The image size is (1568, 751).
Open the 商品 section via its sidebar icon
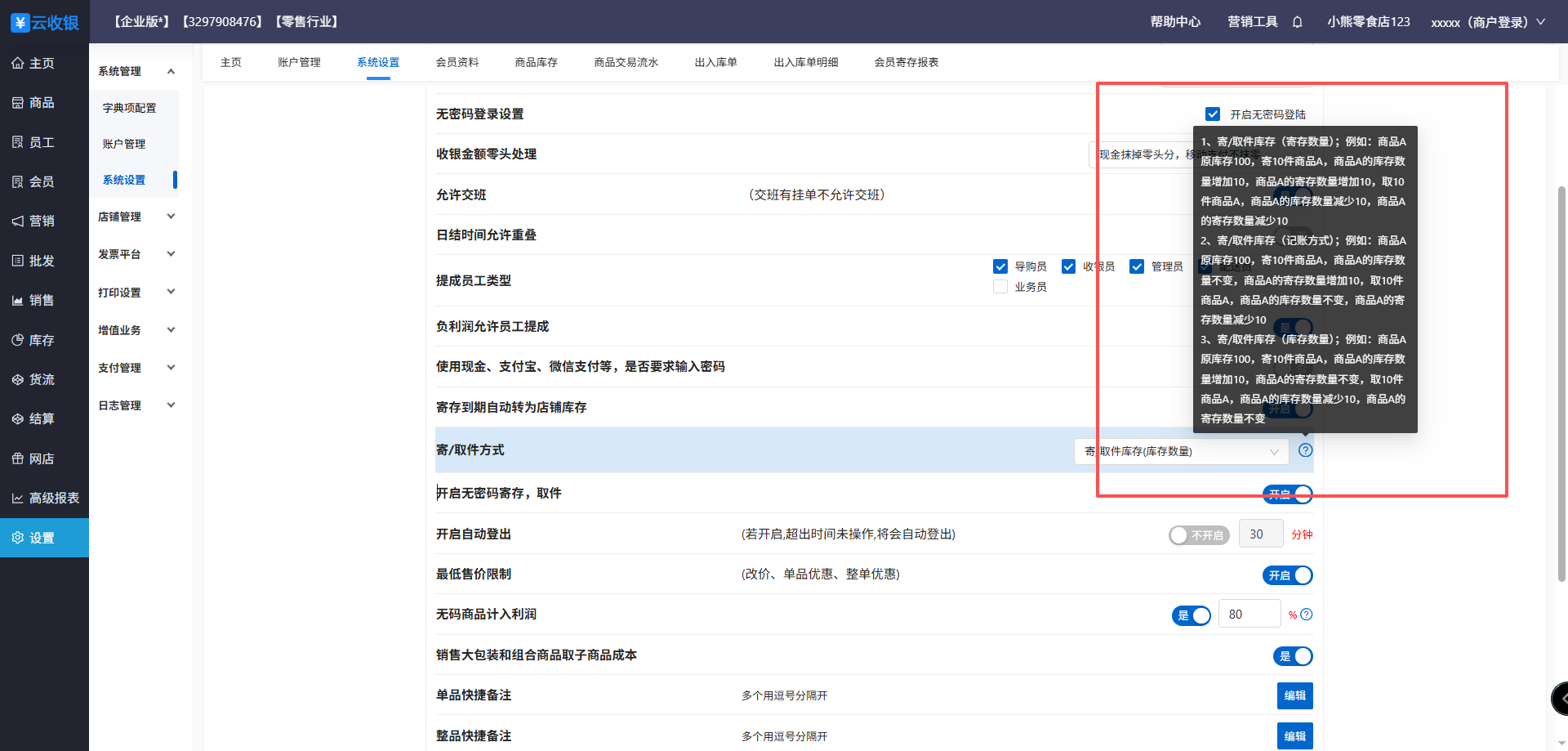(18, 103)
